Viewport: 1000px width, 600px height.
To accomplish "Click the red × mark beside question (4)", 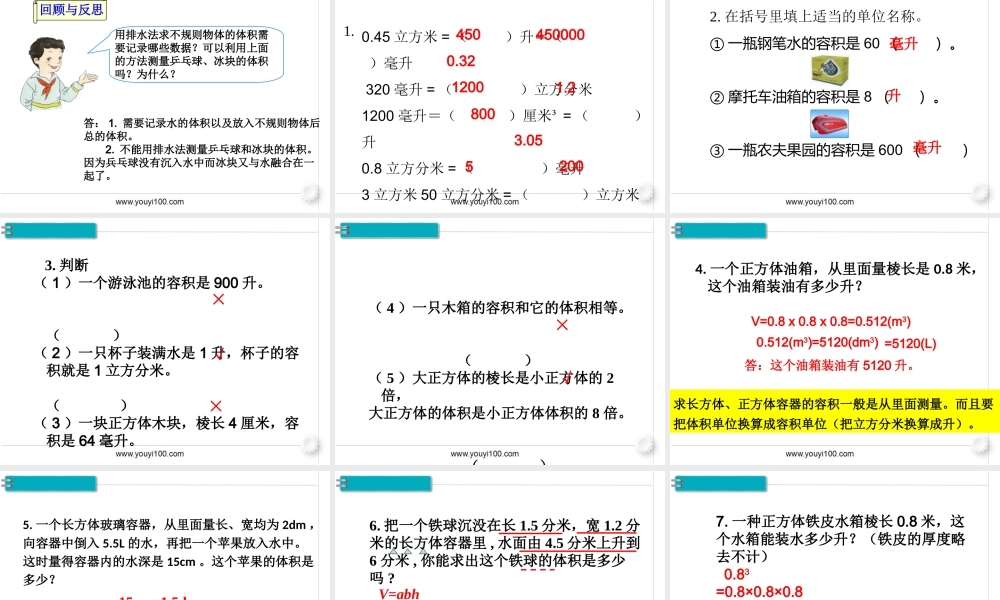I will 561,325.
